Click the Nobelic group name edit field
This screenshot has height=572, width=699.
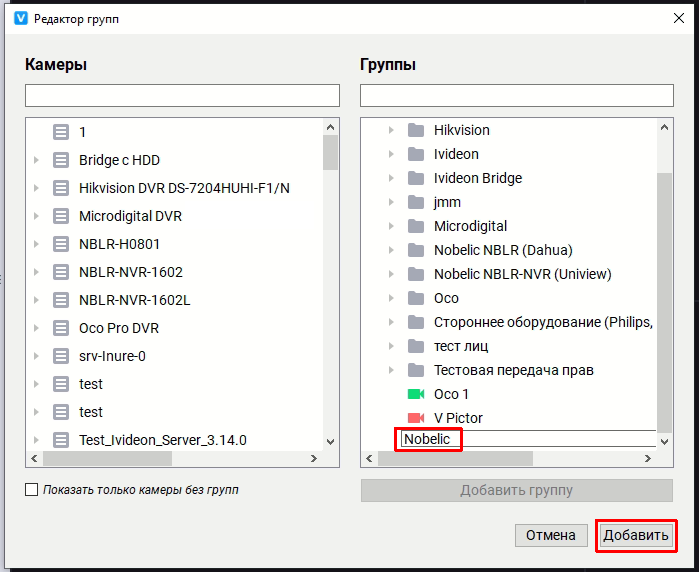(529, 439)
